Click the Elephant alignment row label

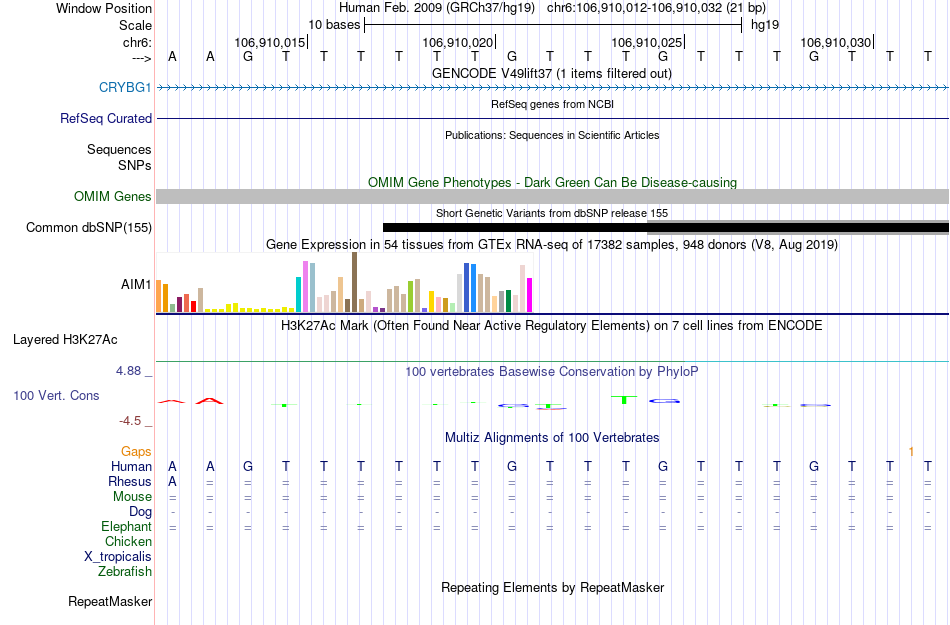point(126,526)
